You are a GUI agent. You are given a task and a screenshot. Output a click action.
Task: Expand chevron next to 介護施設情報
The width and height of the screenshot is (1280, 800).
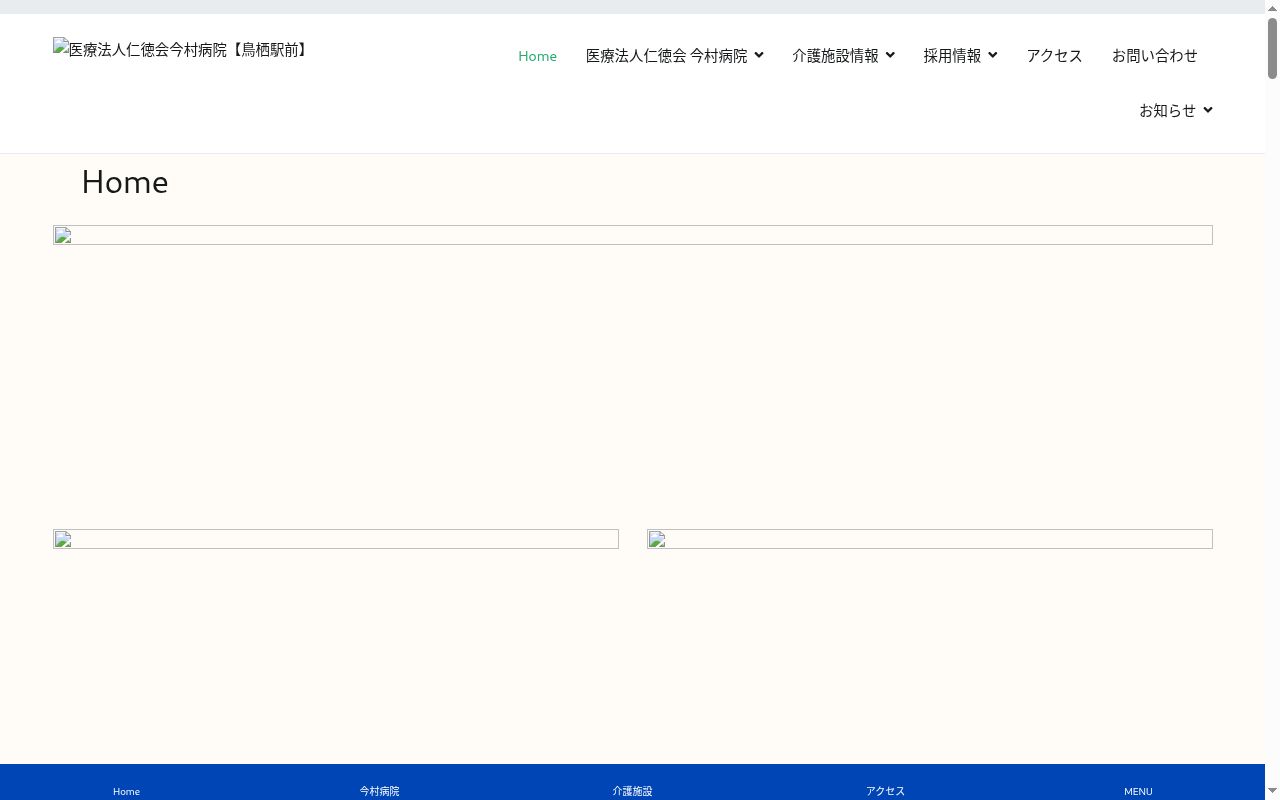pos(890,56)
